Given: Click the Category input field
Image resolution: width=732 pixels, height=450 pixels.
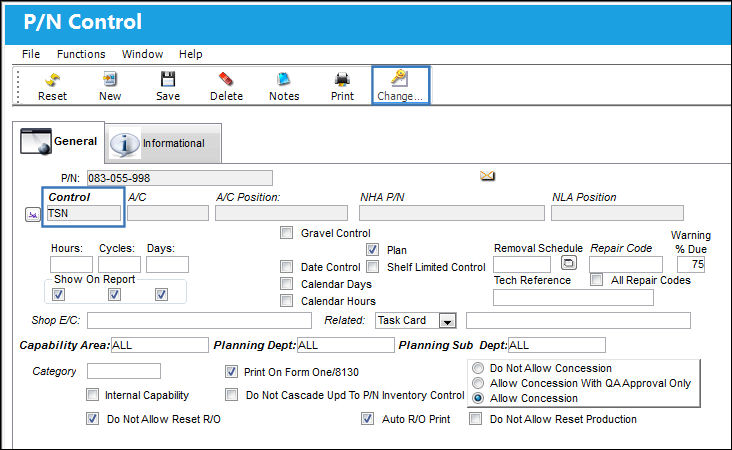Looking at the screenshot, I should tap(124, 371).
